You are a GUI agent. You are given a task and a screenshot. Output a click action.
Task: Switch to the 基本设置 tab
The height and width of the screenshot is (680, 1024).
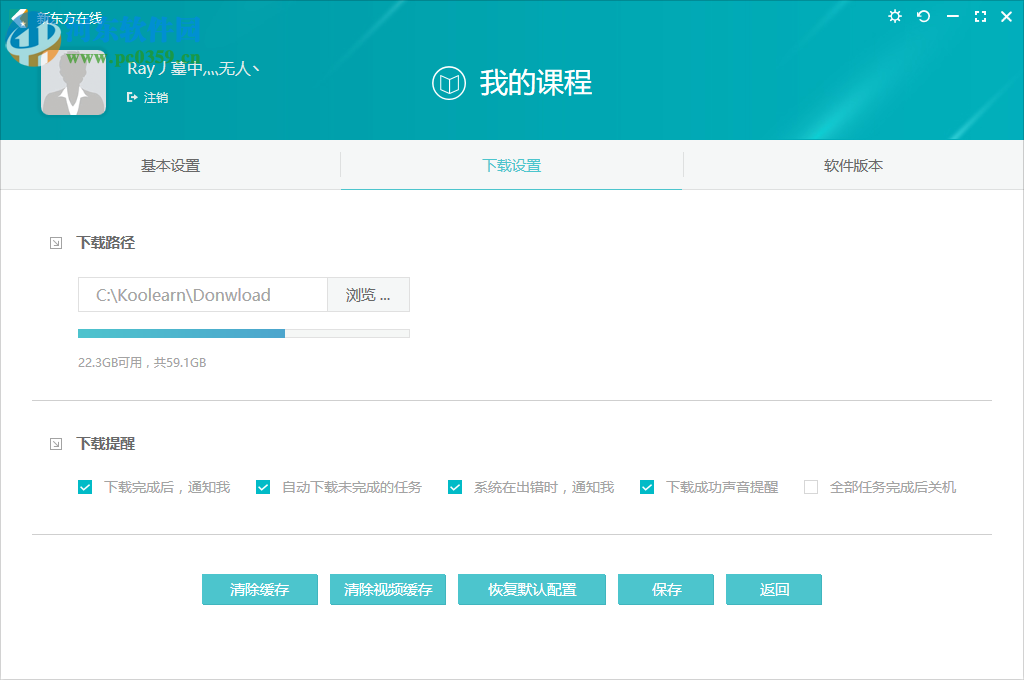(170, 165)
